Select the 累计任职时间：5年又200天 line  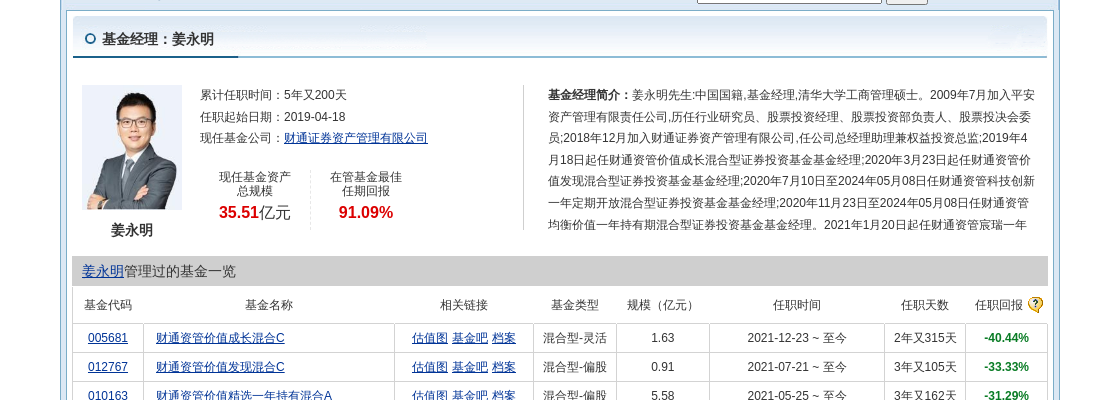pyautogui.click(x=274, y=95)
